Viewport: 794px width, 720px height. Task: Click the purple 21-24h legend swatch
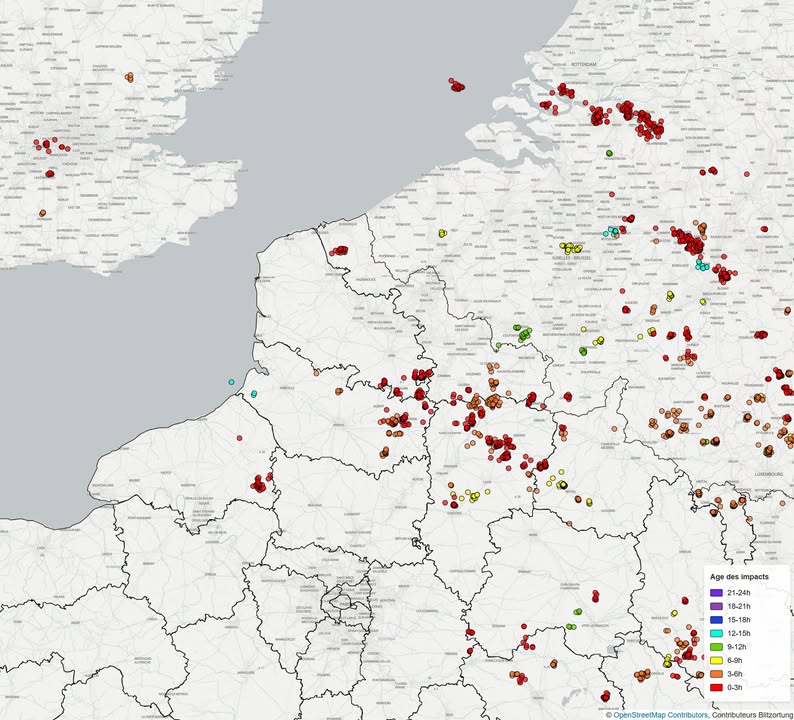click(715, 594)
